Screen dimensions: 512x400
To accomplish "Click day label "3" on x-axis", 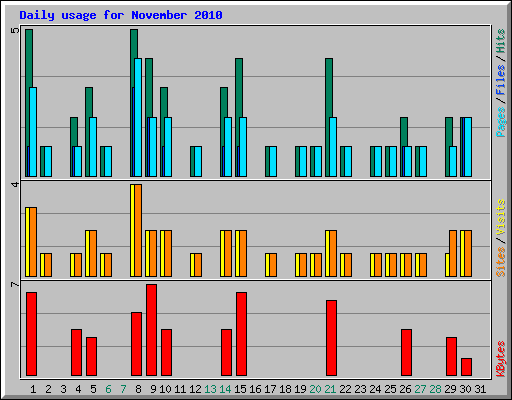I will click(63, 389).
